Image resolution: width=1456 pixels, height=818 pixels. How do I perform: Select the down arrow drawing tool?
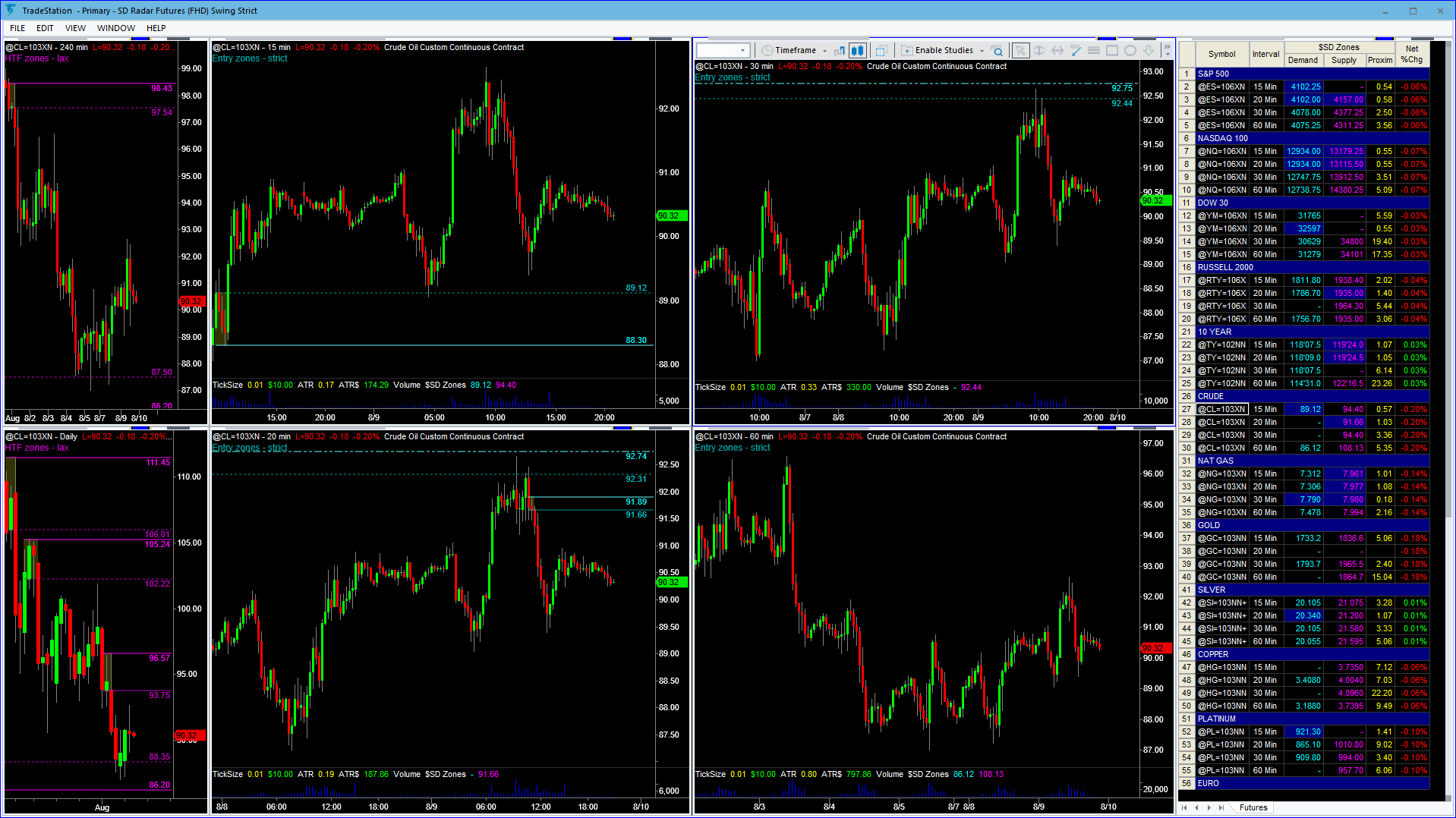1149,50
